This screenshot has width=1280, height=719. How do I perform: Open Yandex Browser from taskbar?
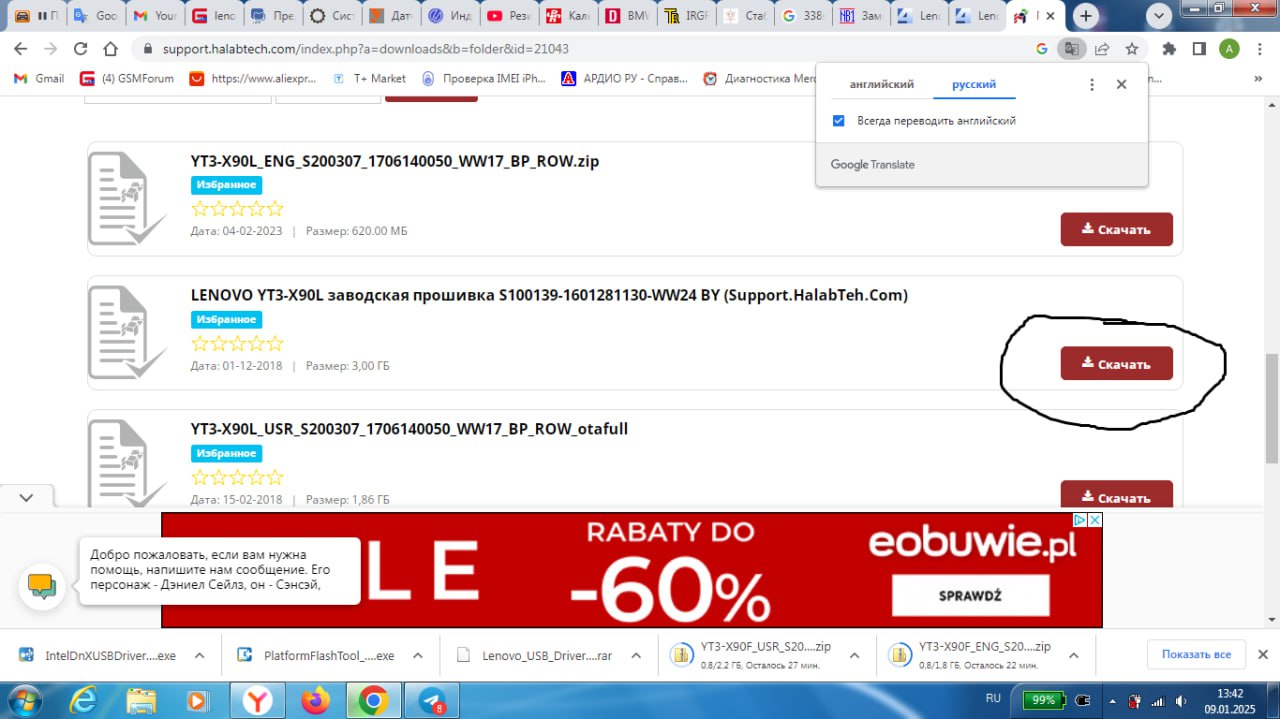point(257,700)
